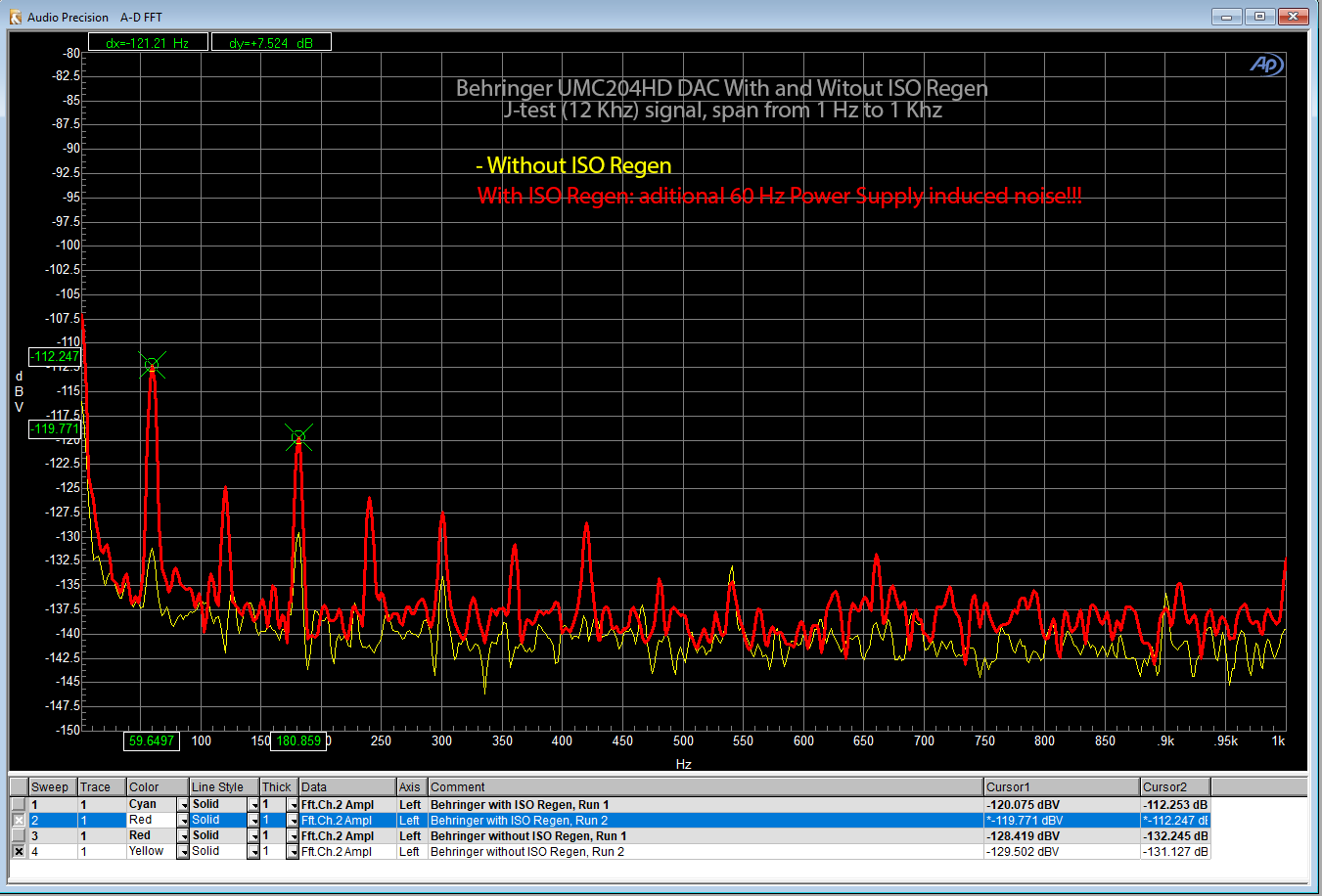Click the Thick column header

click(x=279, y=787)
